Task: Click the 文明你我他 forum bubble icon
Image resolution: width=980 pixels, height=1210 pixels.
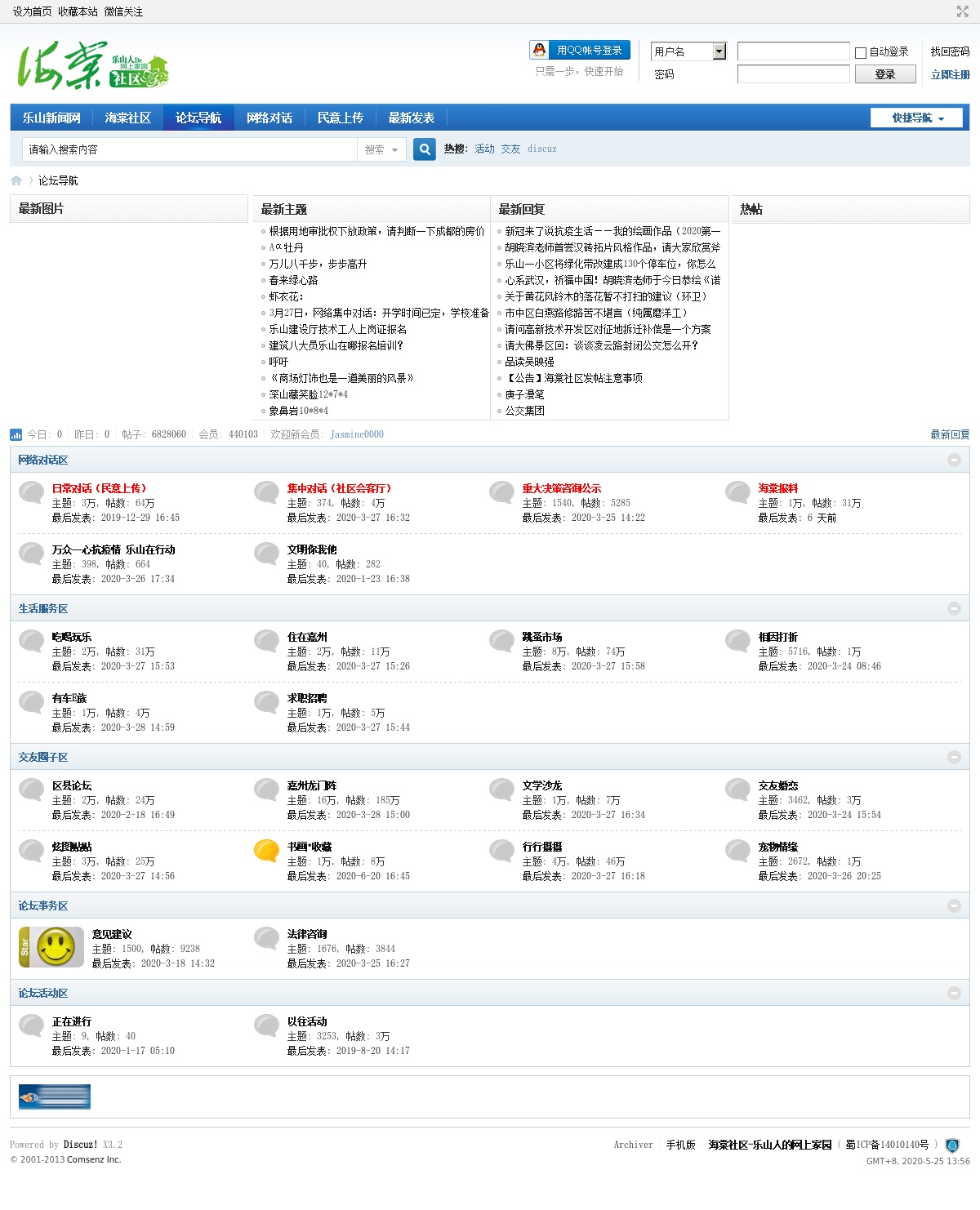Action: (267, 554)
